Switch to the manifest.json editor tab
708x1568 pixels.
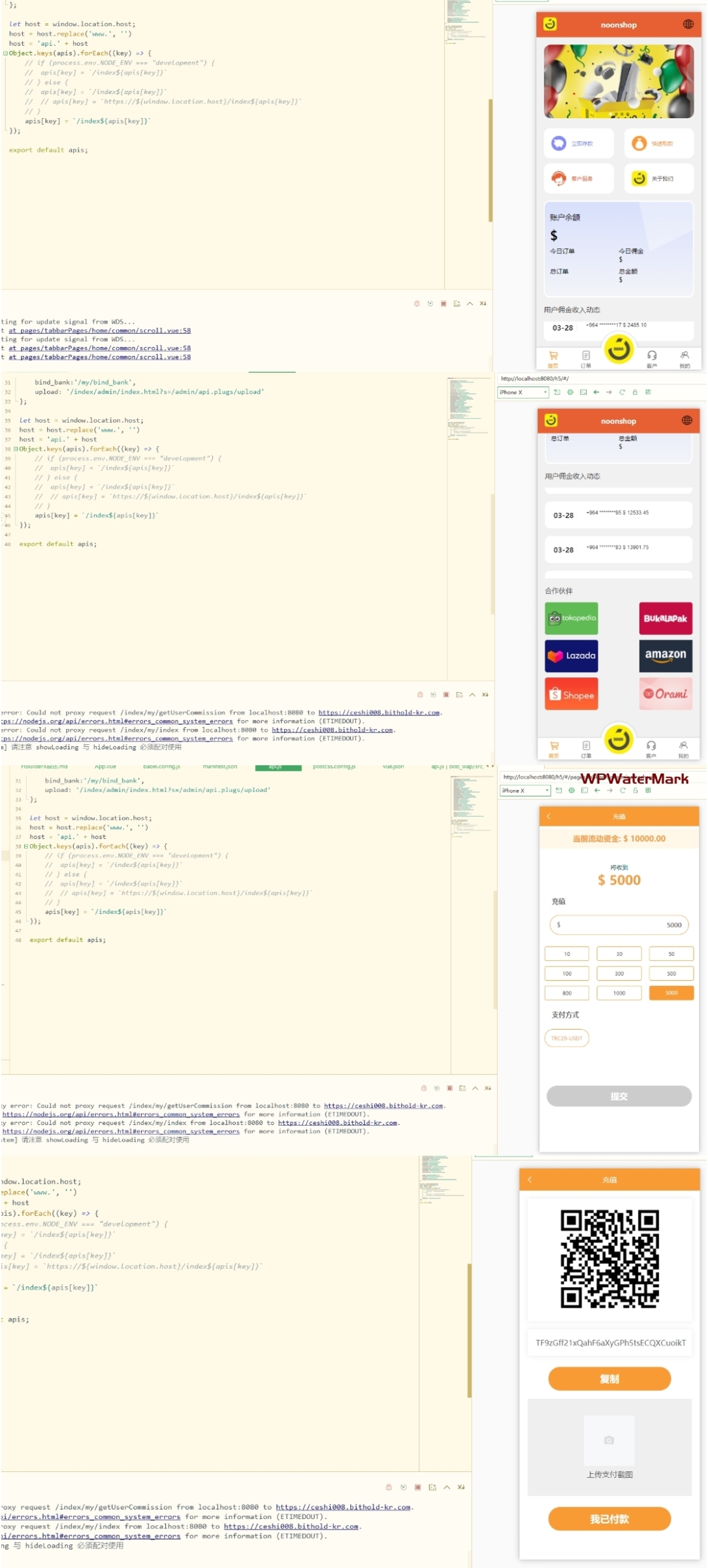tap(219, 766)
